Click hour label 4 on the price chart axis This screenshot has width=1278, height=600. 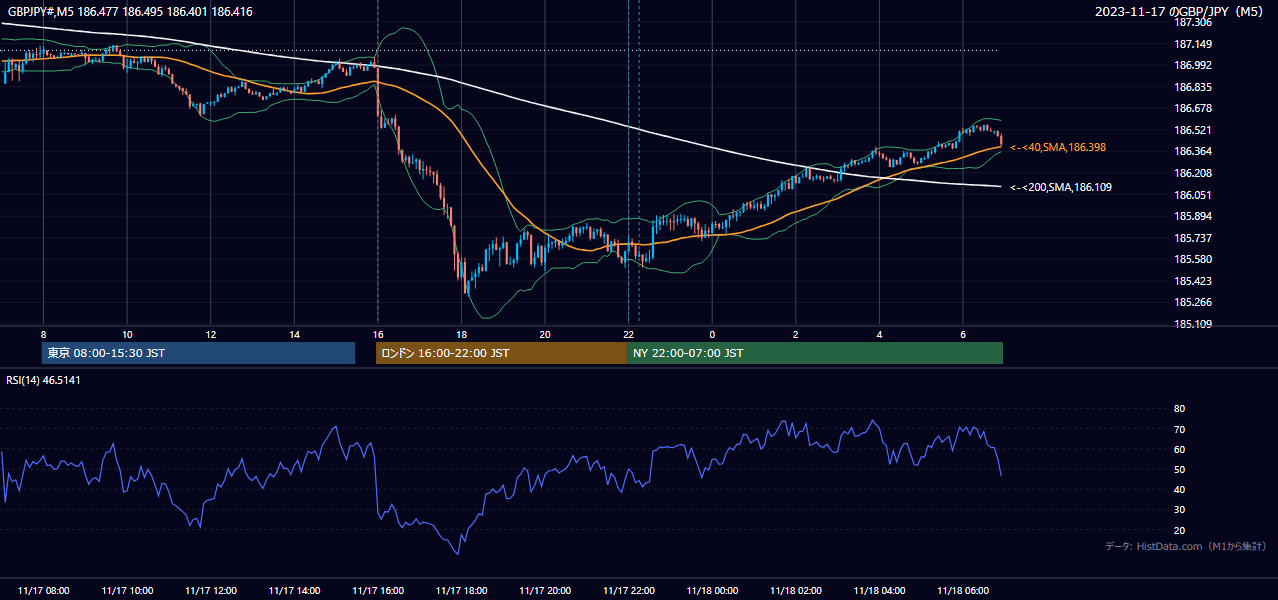[x=879, y=334]
